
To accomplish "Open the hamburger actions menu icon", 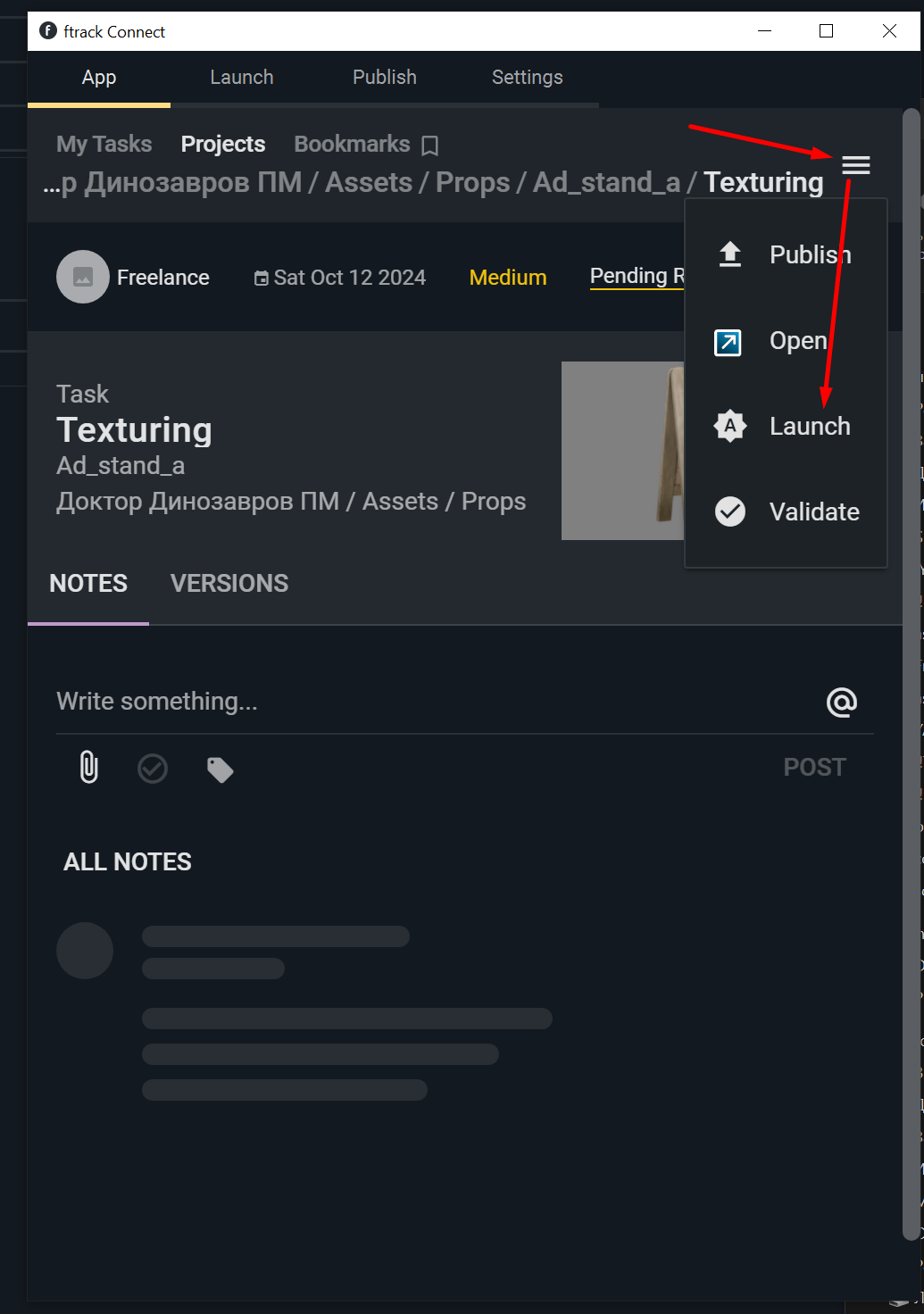I will [855, 165].
